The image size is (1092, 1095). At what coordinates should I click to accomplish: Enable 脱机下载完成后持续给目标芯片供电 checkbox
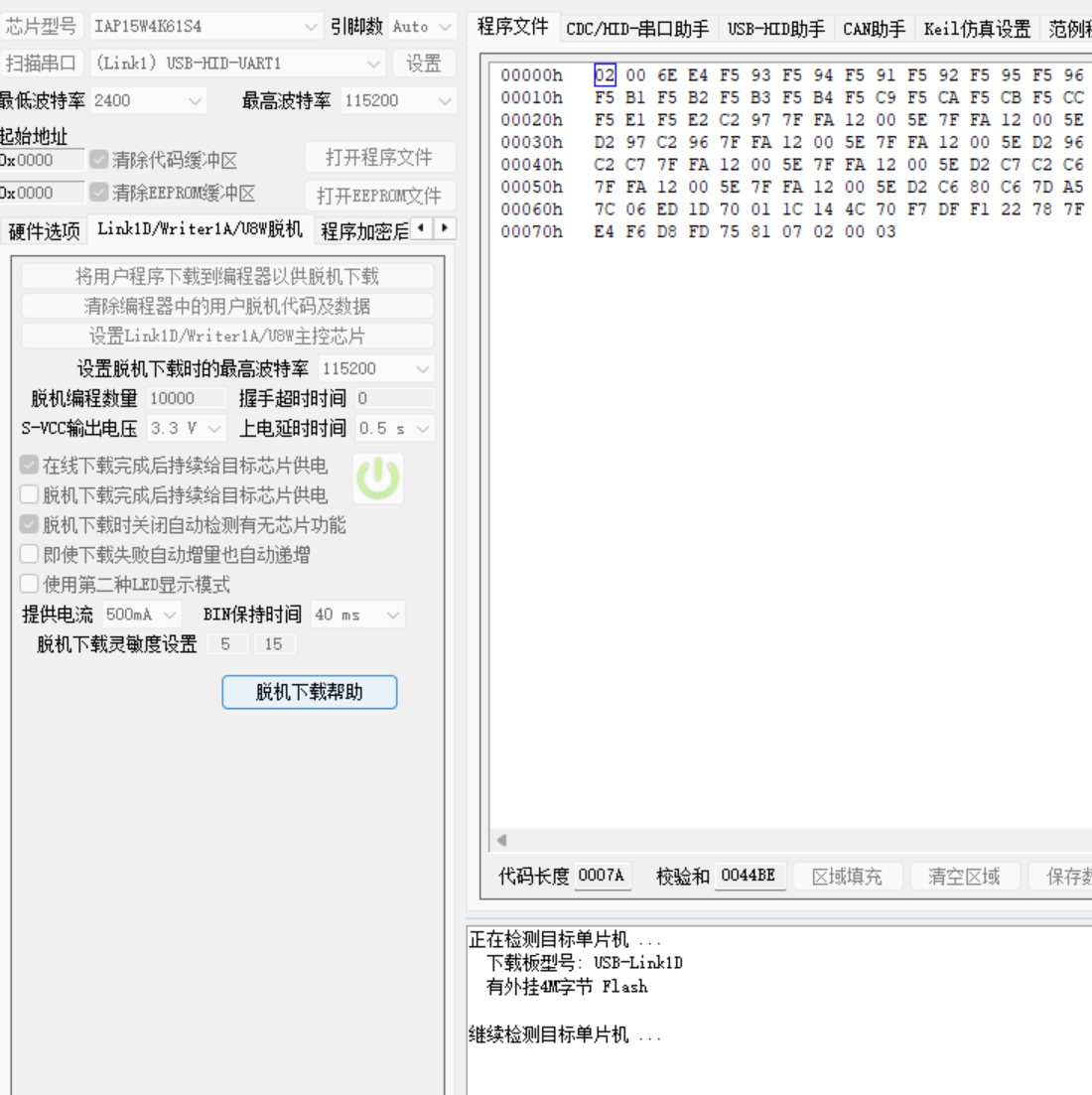click(30, 494)
